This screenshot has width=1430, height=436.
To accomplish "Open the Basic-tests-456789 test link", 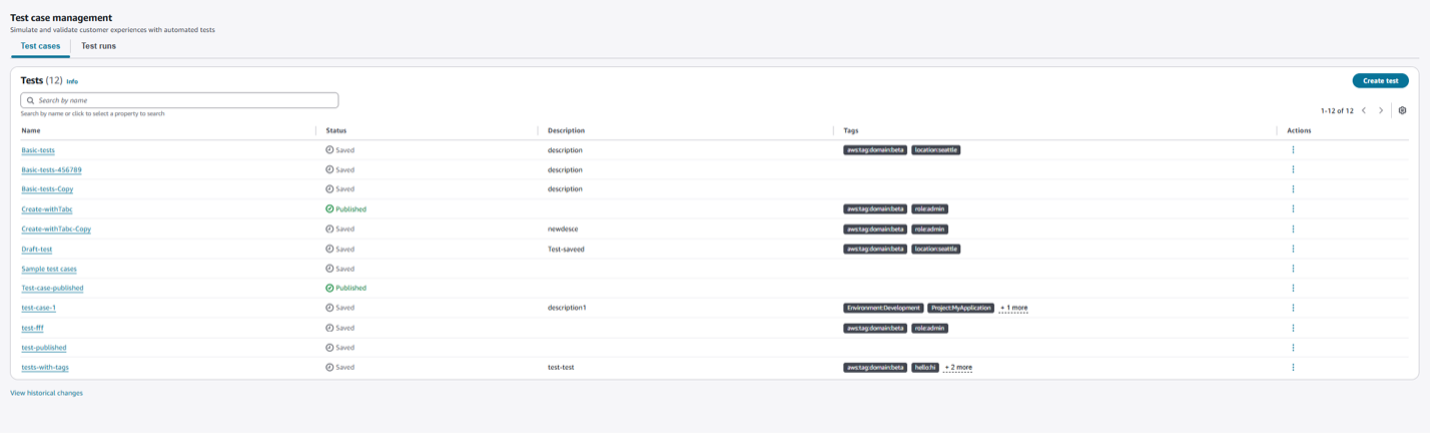I will pos(52,170).
